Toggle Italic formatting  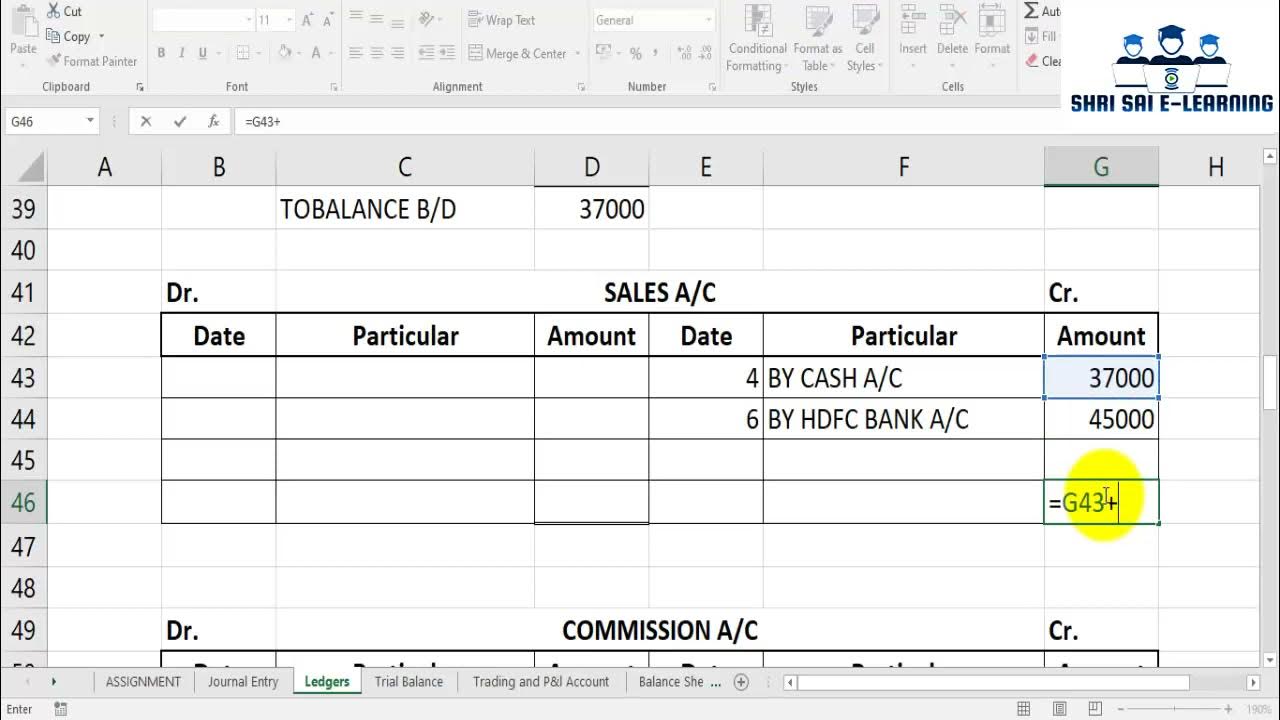point(182,54)
